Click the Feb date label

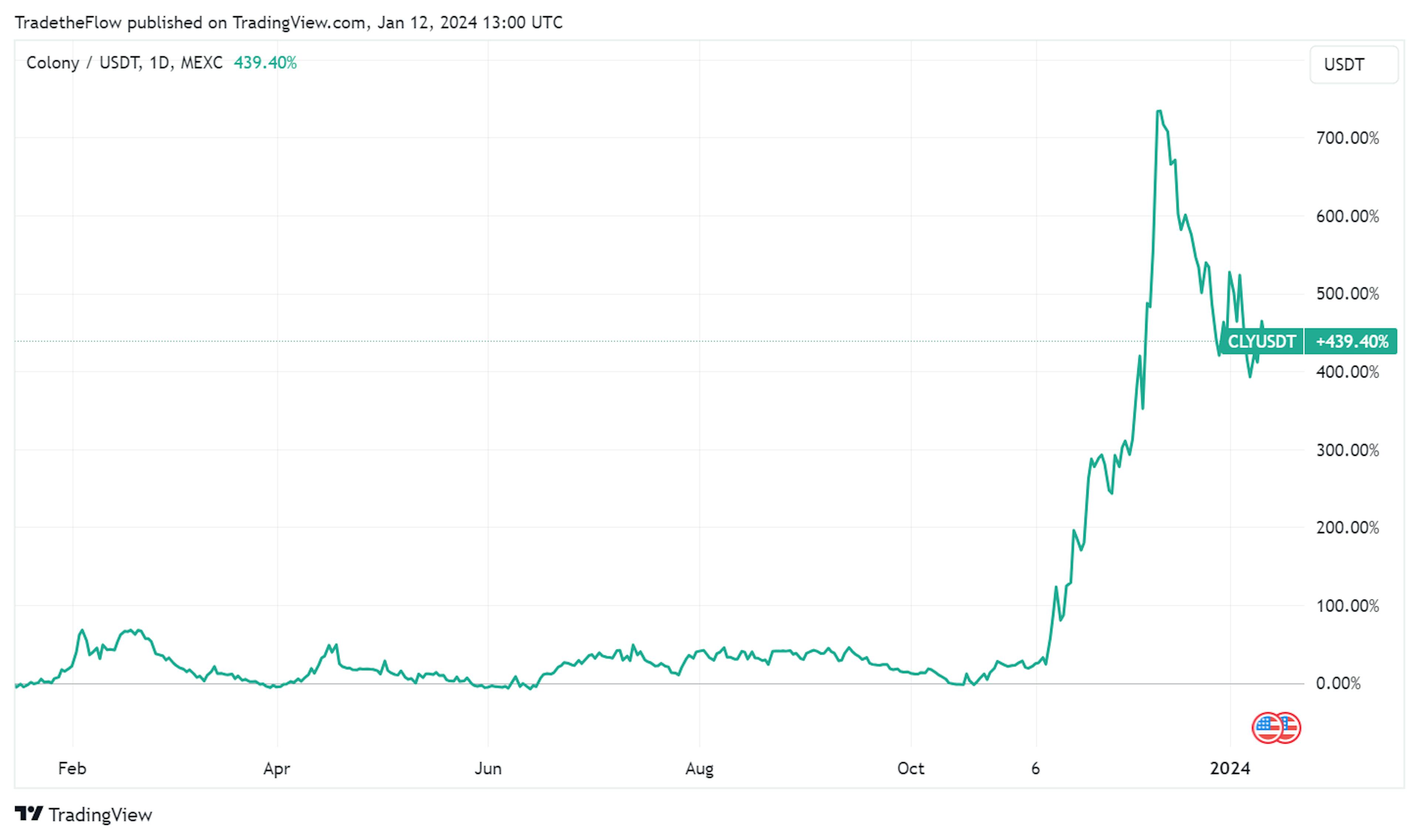pyautogui.click(x=72, y=768)
